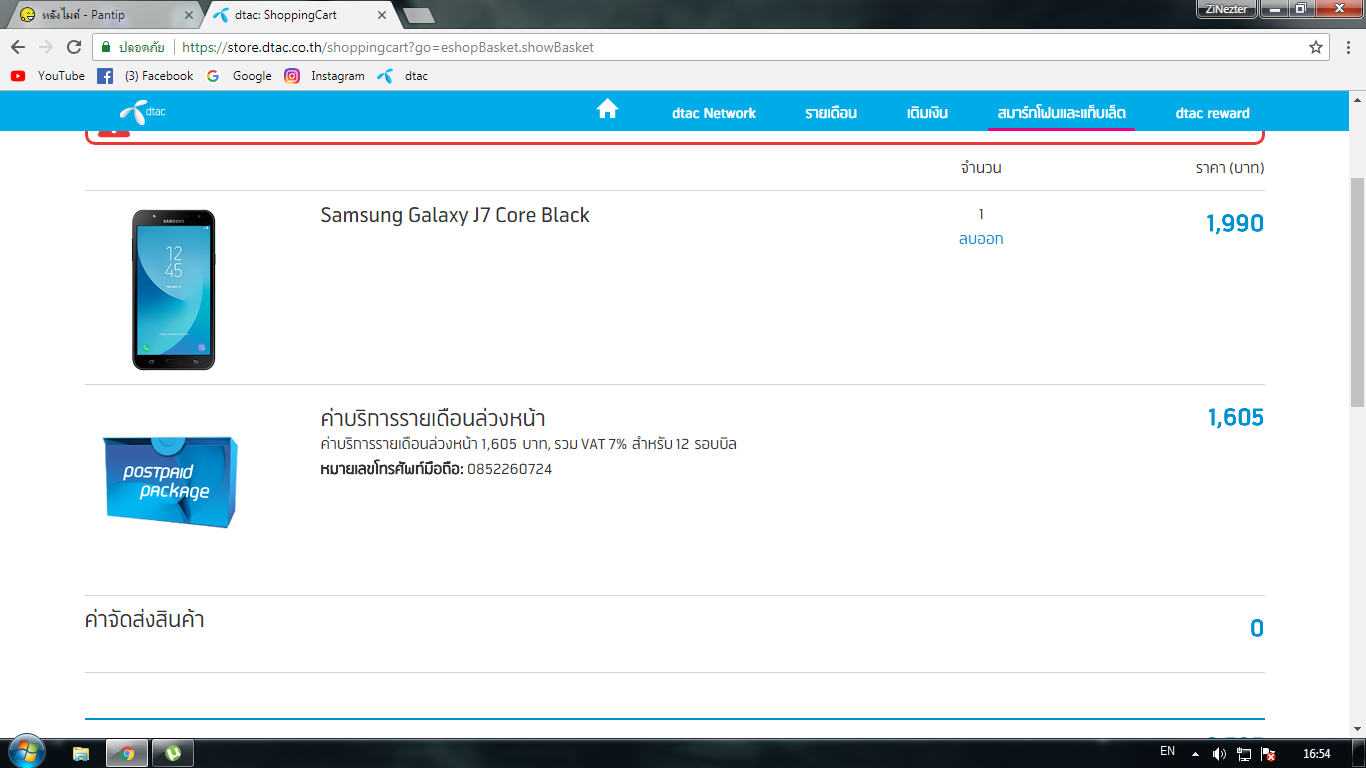Click the scrollbar down arrow
This screenshot has width=1366, height=768.
pyautogui.click(x=1357, y=729)
